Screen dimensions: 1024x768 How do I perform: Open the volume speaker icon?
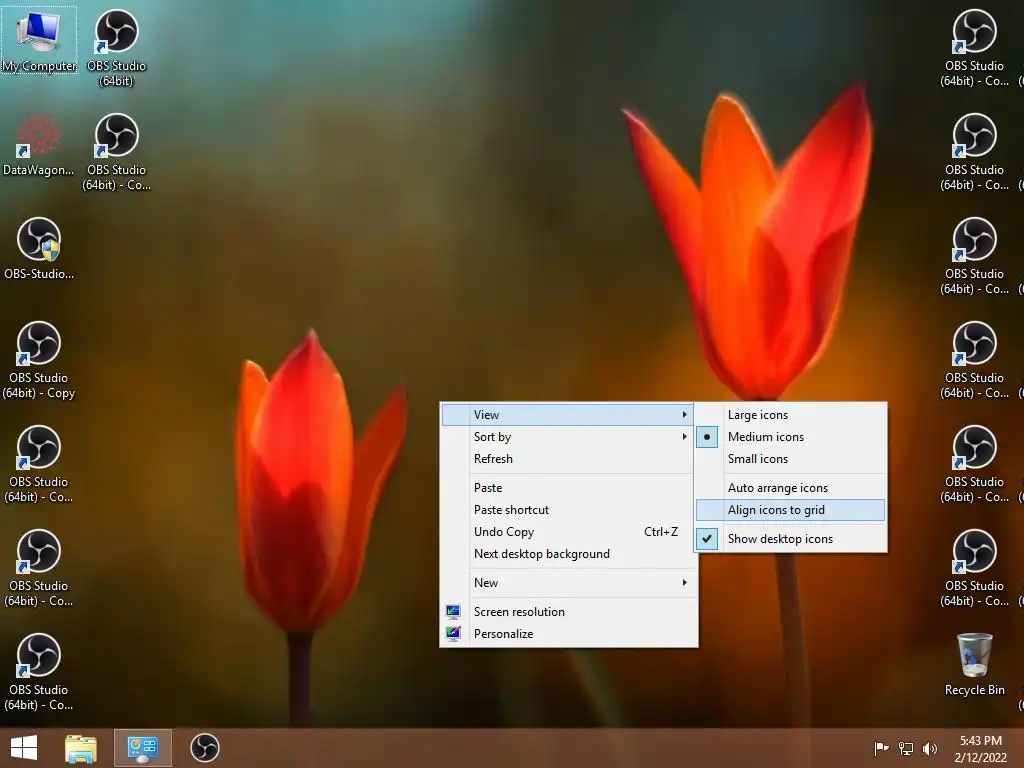click(930, 748)
